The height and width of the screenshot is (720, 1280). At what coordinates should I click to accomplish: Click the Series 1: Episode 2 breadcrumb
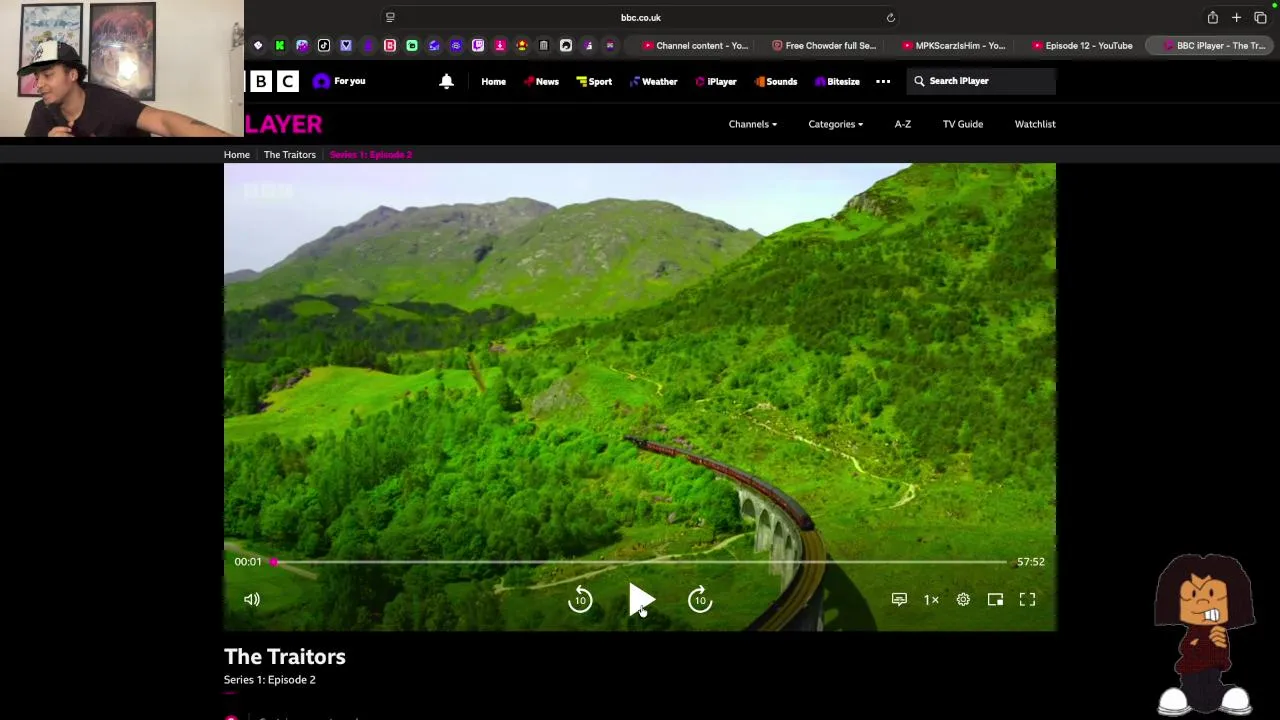pos(371,155)
